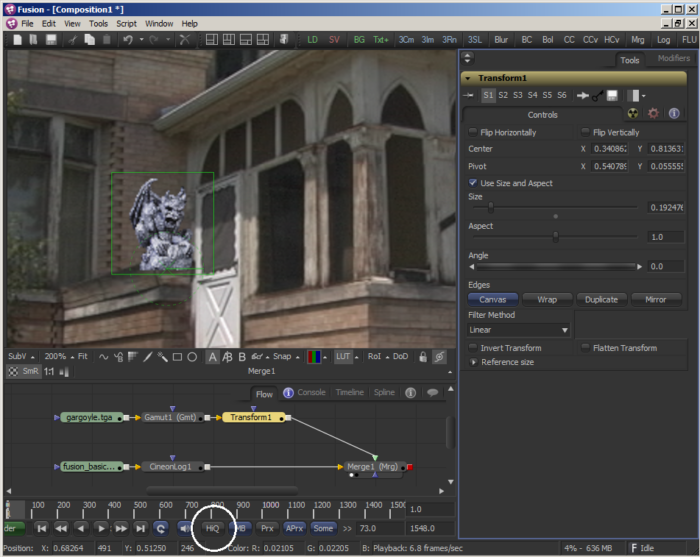Open the RoI dropdown arrow
This screenshot has height=557, width=700.
click(x=387, y=357)
